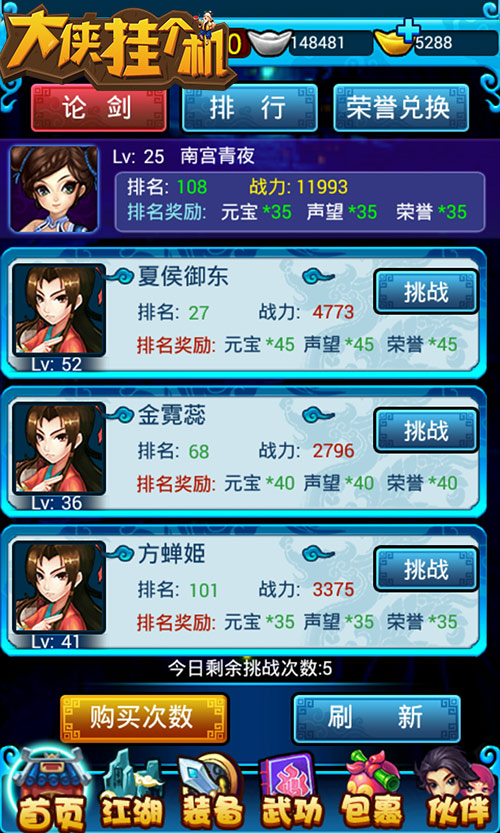Open the 武功 martial arts book icon
500x833 pixels.
292,792
